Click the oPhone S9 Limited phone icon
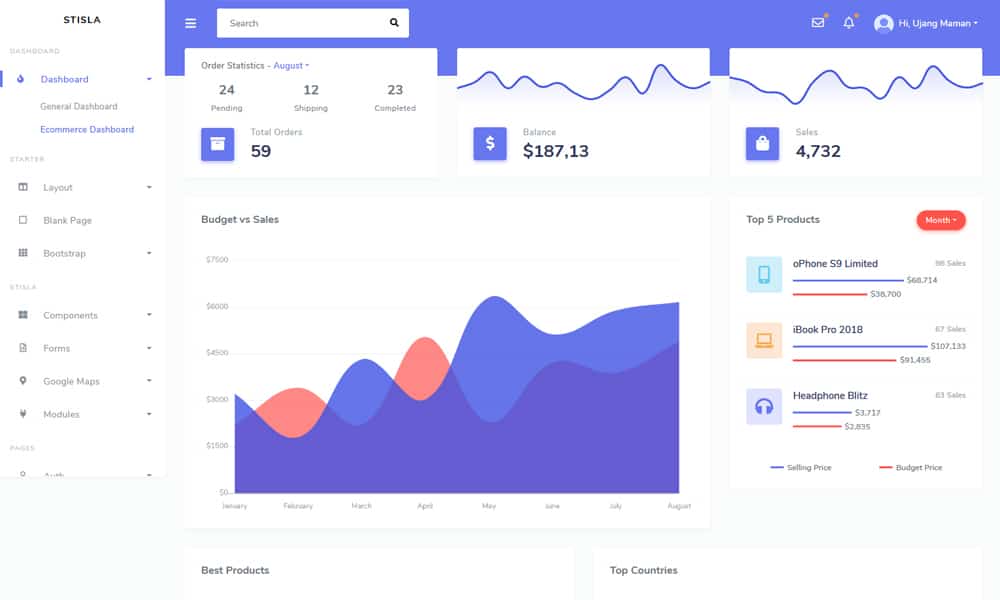1000x600 pixels. 764,274
